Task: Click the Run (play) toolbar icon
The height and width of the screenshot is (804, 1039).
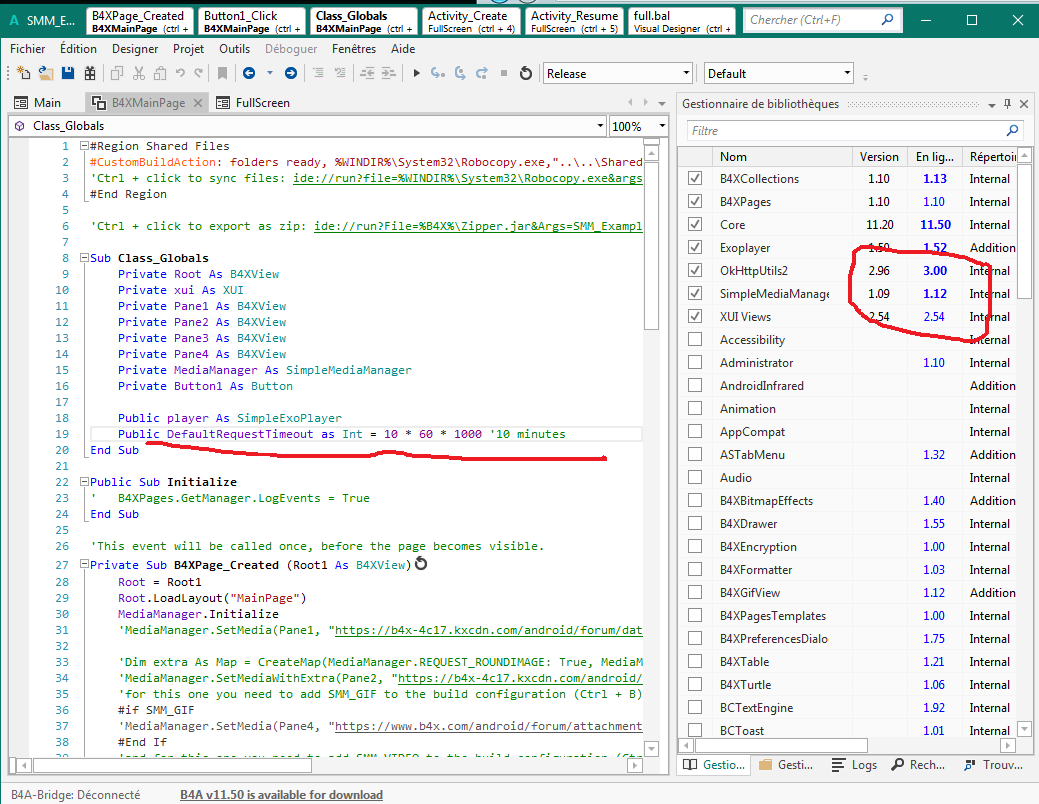Action: [x=416, y=73]
